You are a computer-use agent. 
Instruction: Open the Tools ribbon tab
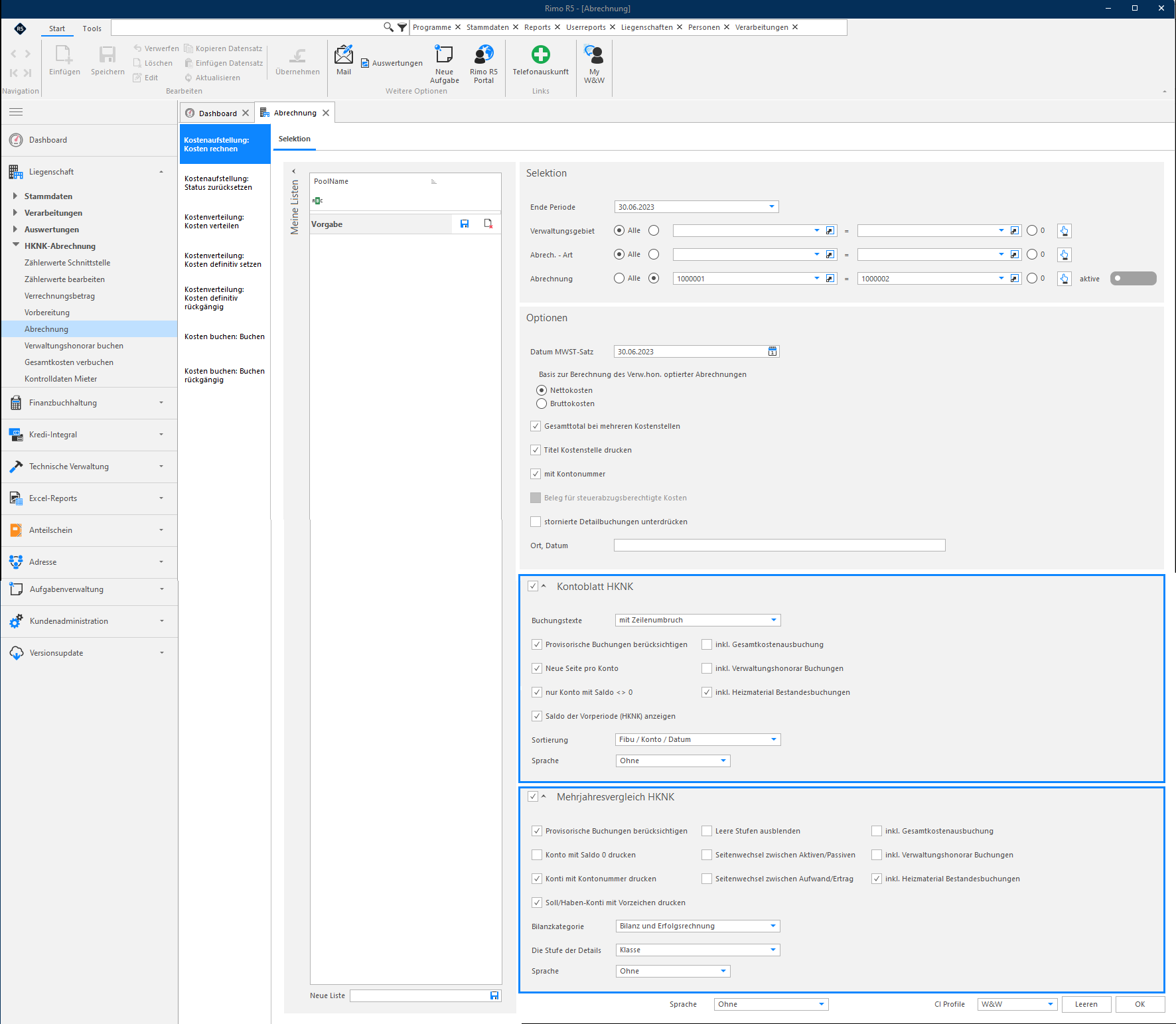[92, 29]
